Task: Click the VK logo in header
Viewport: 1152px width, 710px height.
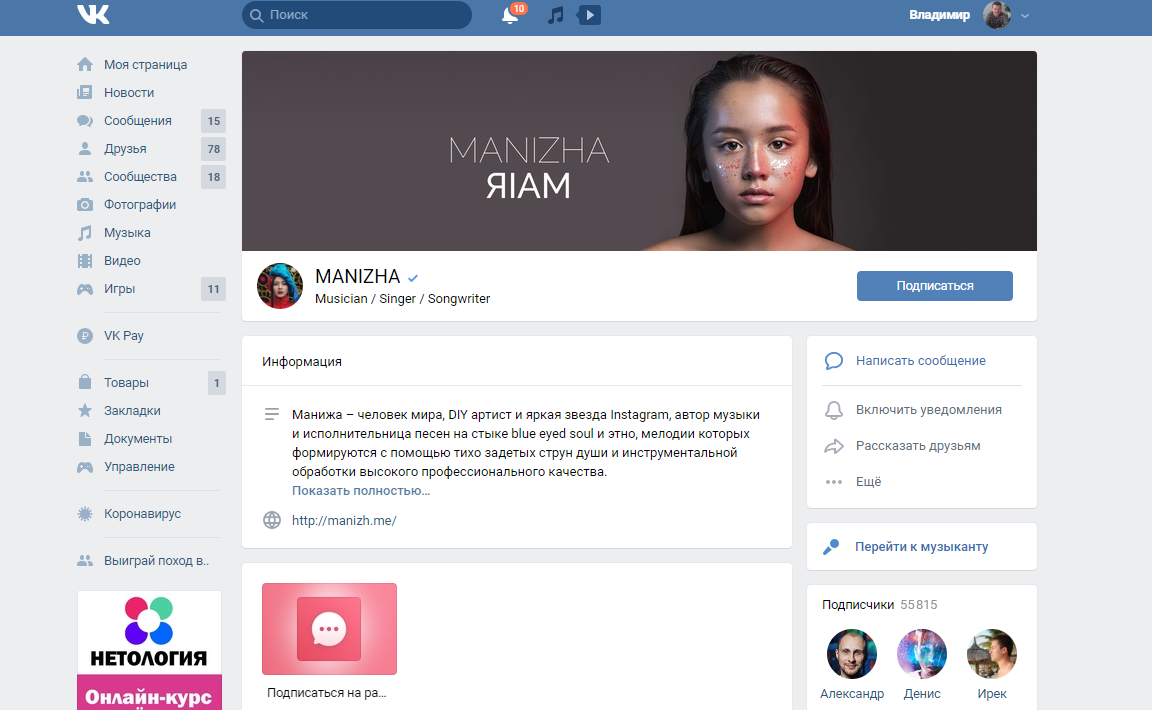Action: (93, 15)
